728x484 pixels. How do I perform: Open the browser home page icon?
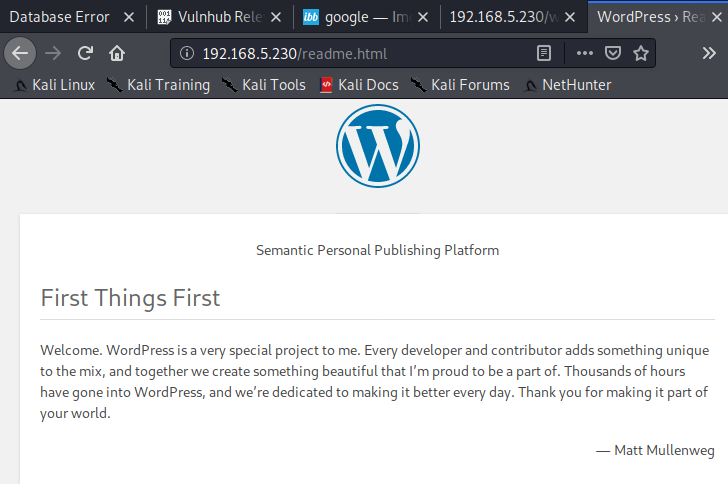pyautogui.click(x=117, y=53)
